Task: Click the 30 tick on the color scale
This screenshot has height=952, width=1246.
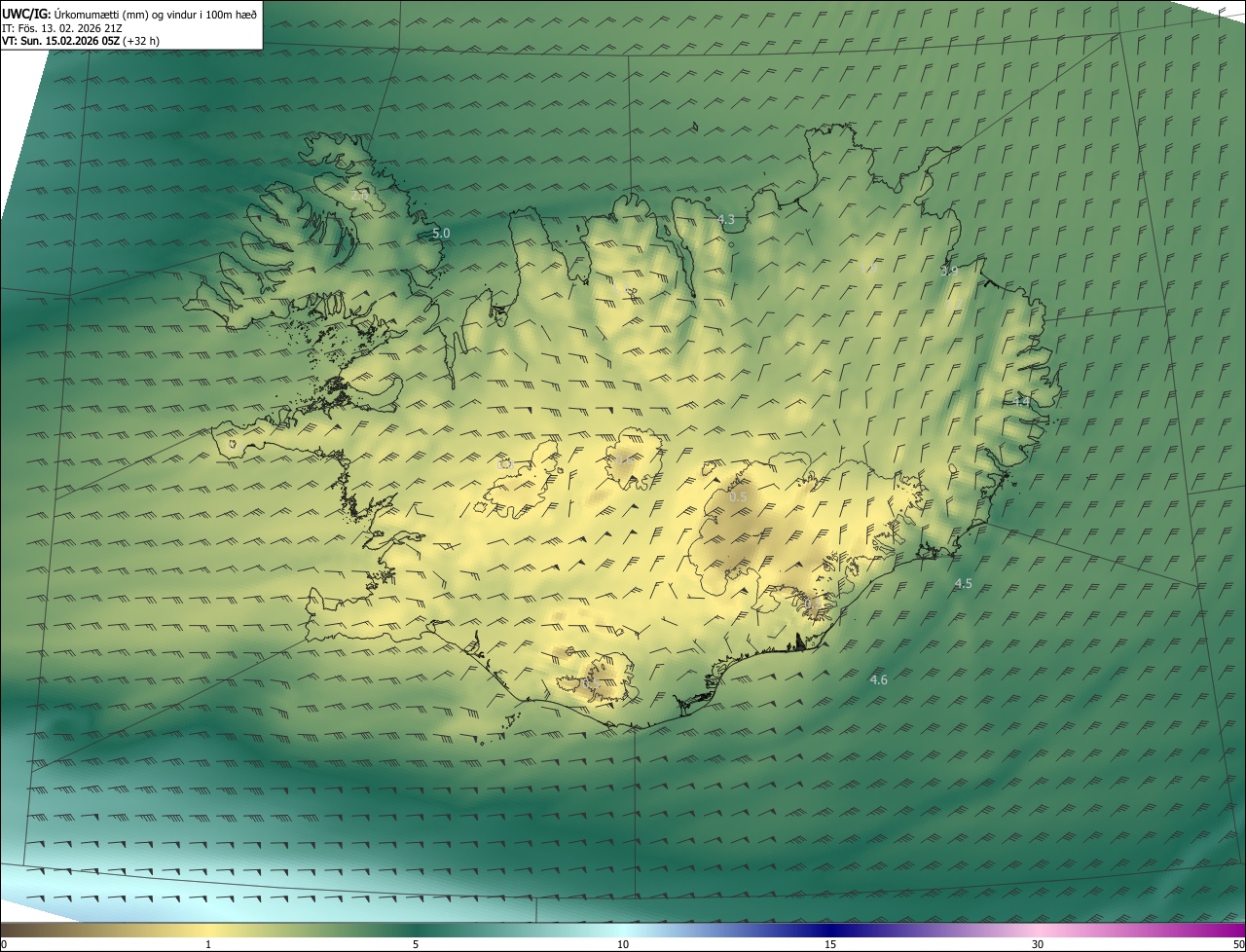Action: pyautogui.click(x=1038, y=944)
